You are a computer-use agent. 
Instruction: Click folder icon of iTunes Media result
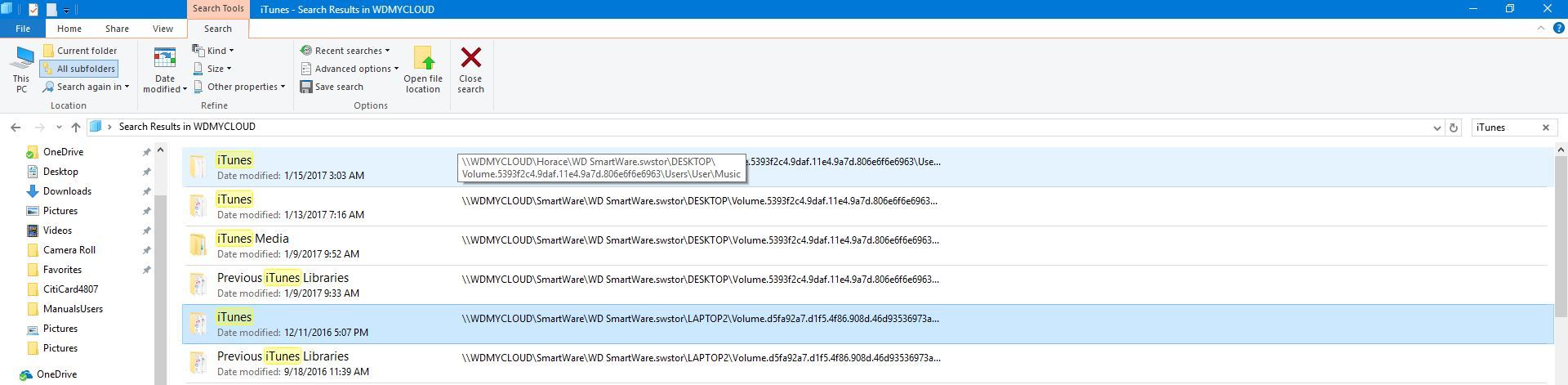coord(198,245)
